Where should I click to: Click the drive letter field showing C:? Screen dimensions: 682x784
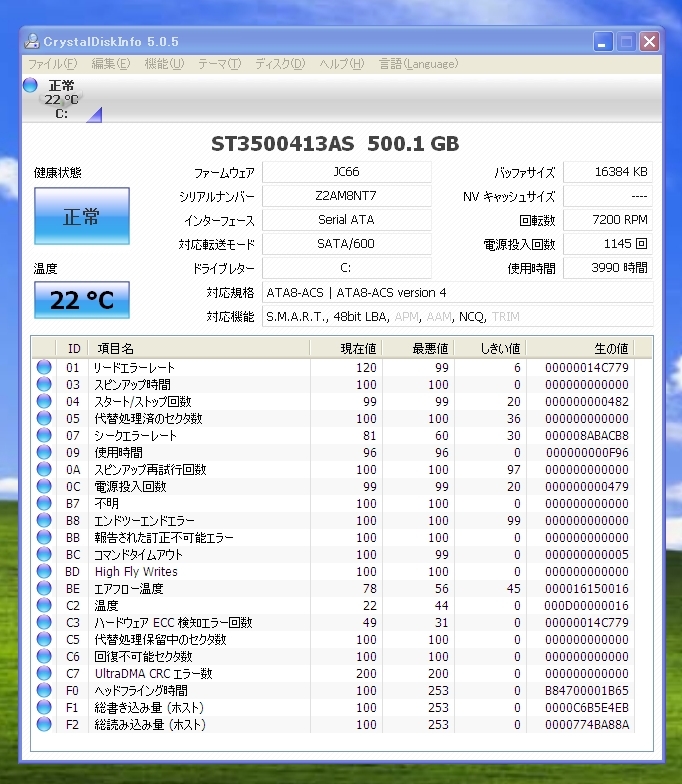(346, 268)
